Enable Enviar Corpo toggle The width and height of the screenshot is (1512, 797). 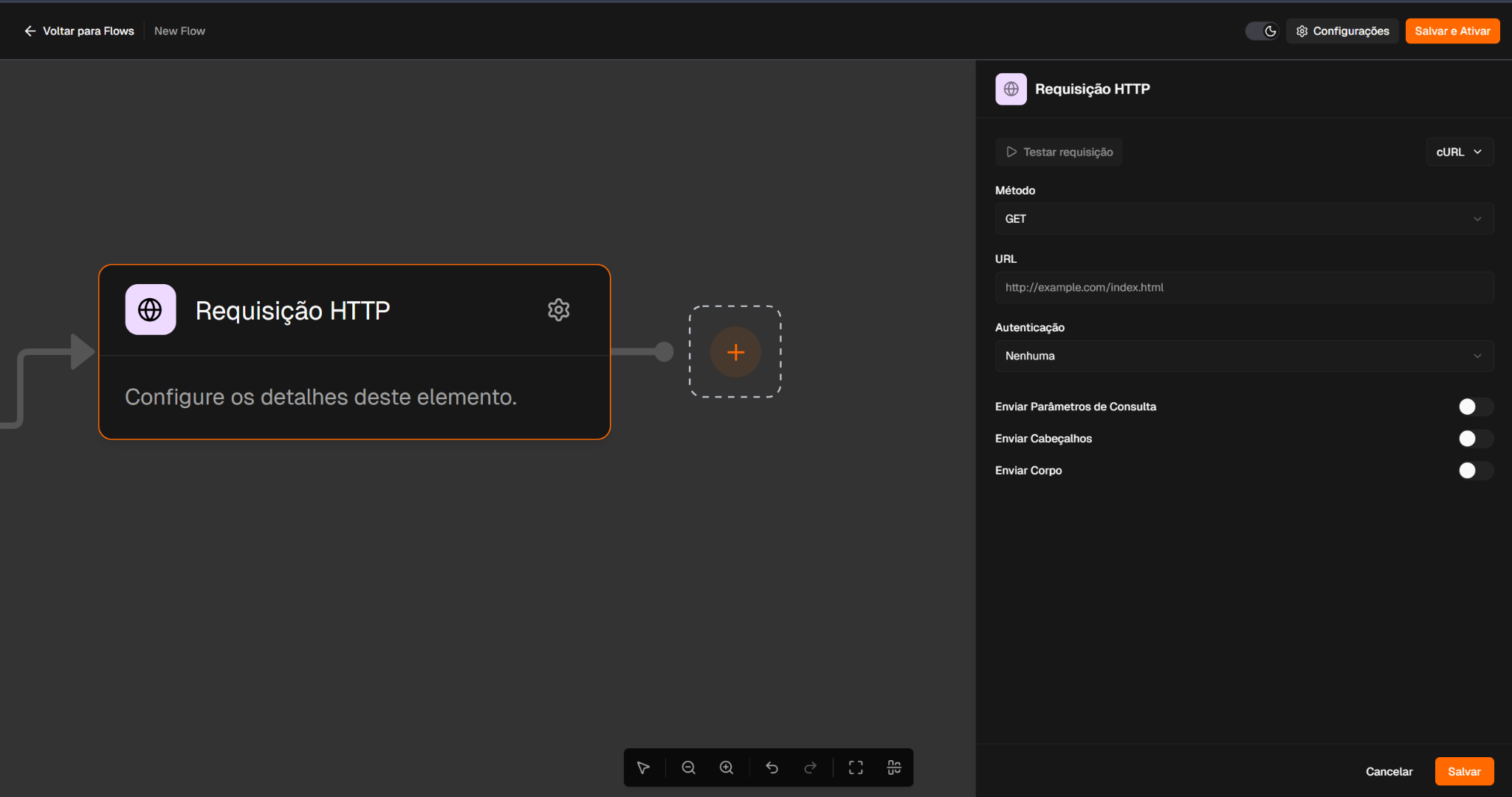(x=1476, y=470)
